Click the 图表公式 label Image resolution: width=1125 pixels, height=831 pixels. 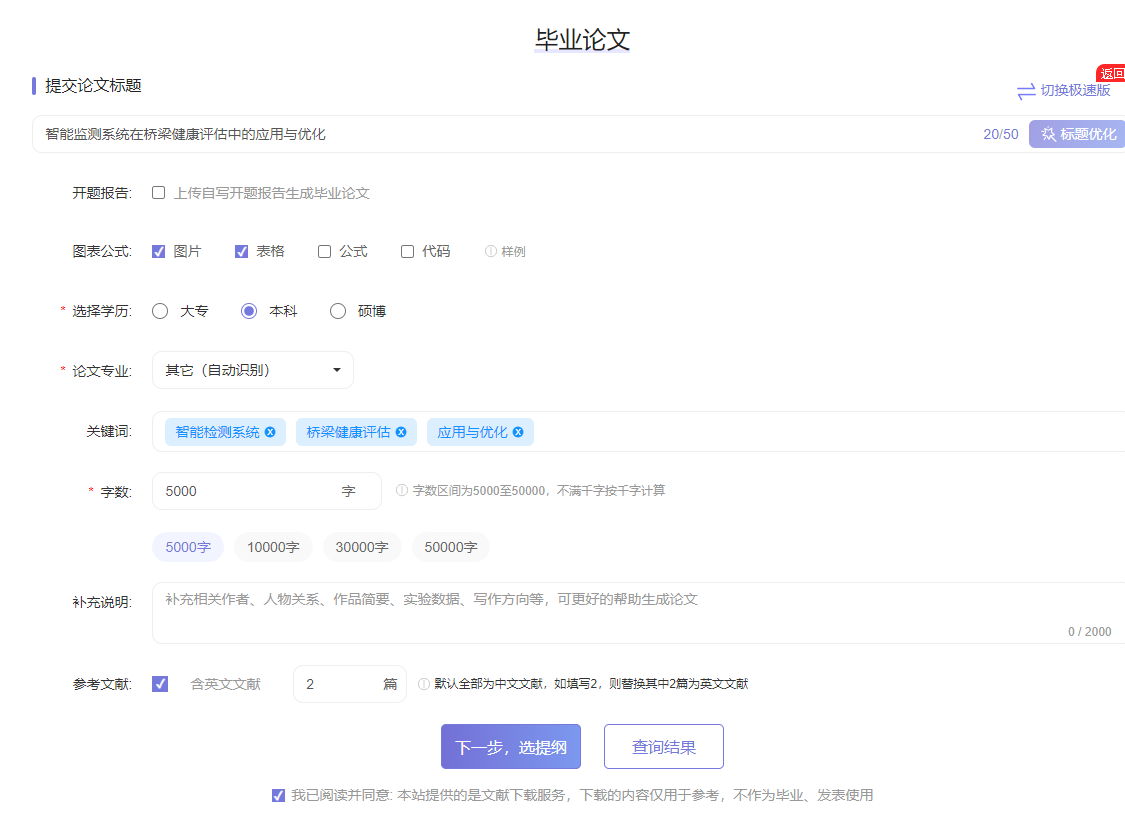click(102, 251)
